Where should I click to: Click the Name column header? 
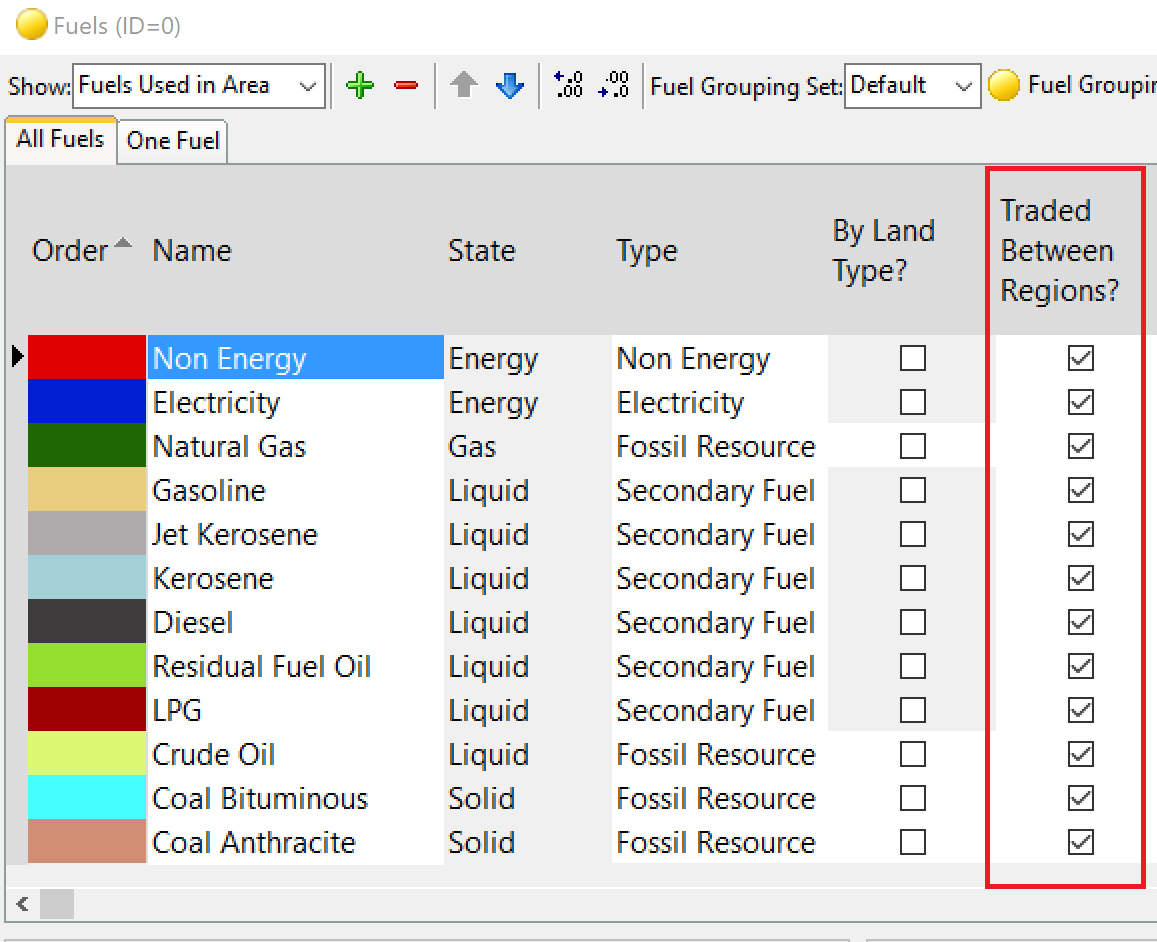tap(295, 251)
